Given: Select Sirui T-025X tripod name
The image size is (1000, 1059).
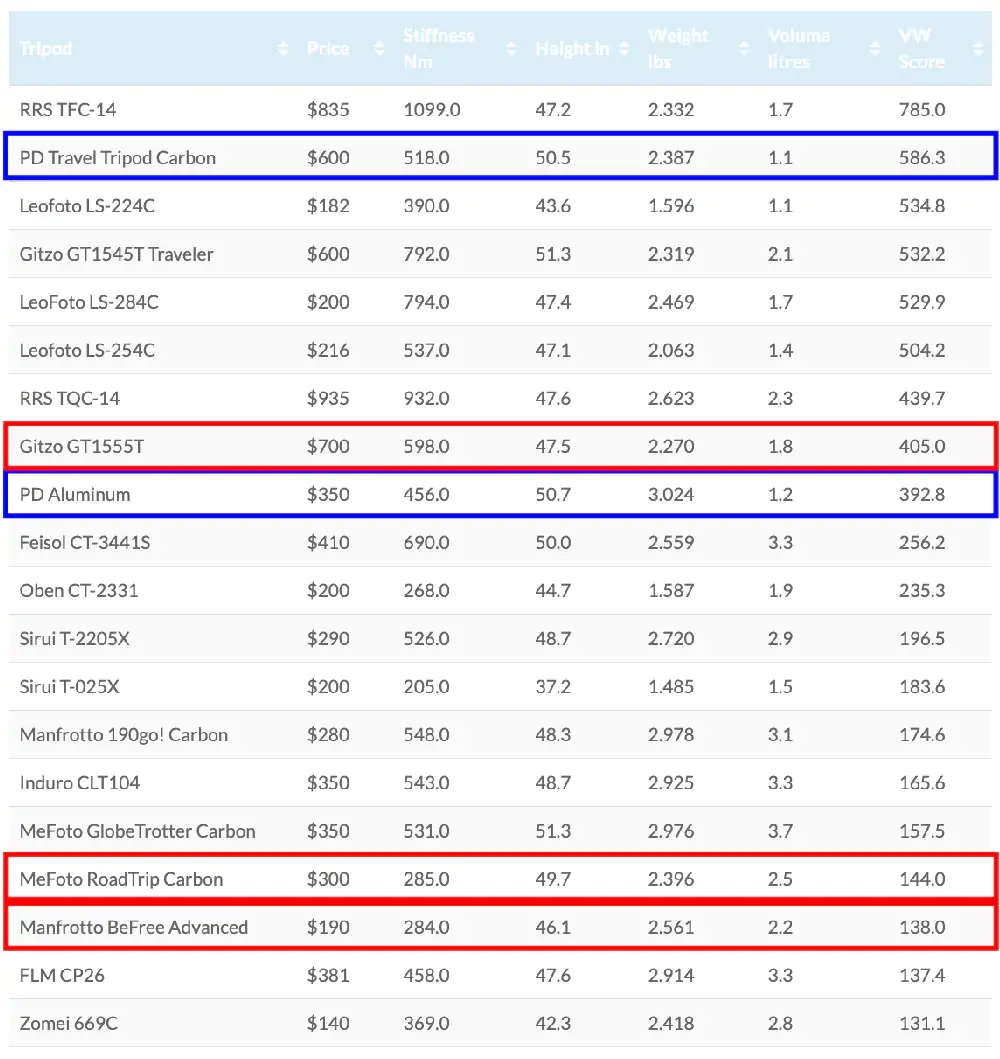Looking at the screenshot, I should pyautogui.click(x=69, y=687).
